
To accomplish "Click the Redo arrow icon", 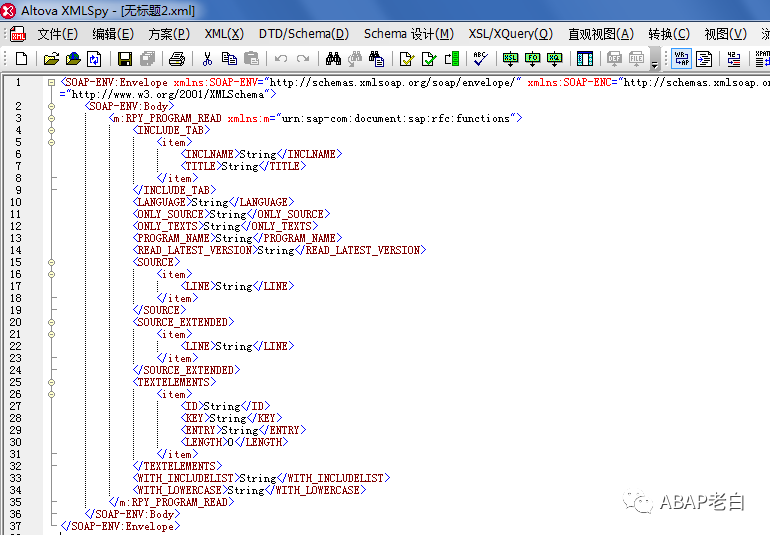I will click(303, 59).
